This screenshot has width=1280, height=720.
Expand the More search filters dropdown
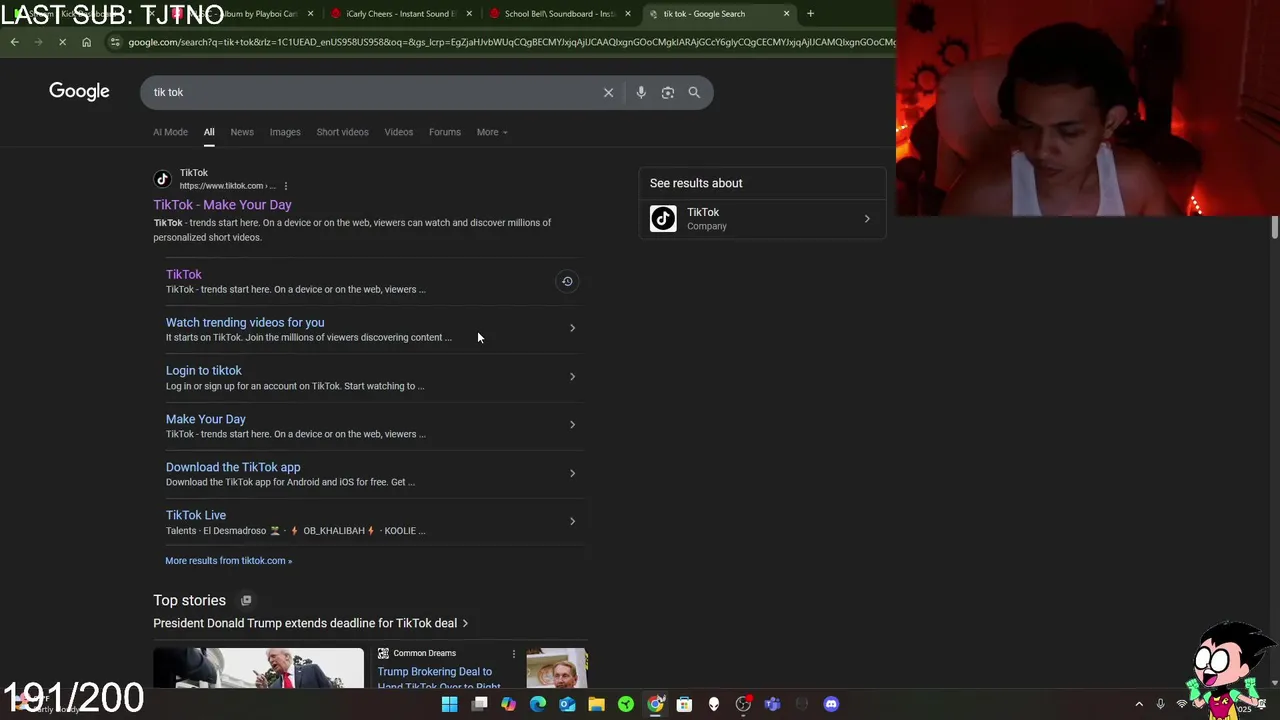coord(492,132)
